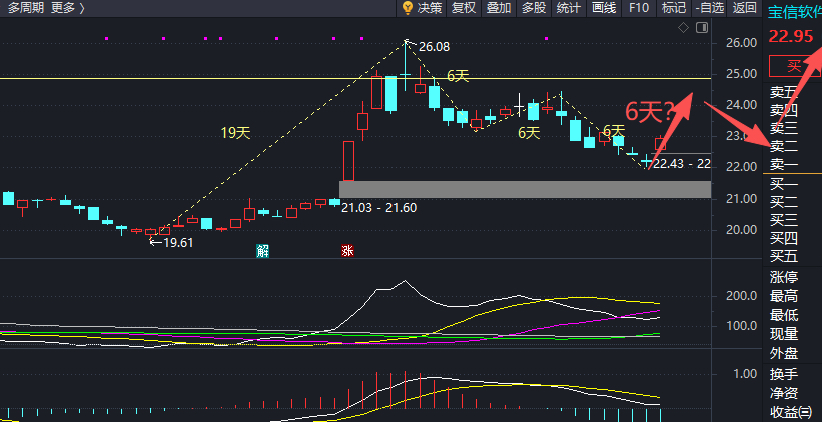
Task: Select the 买二 bid row
Action: click(784, 202)
